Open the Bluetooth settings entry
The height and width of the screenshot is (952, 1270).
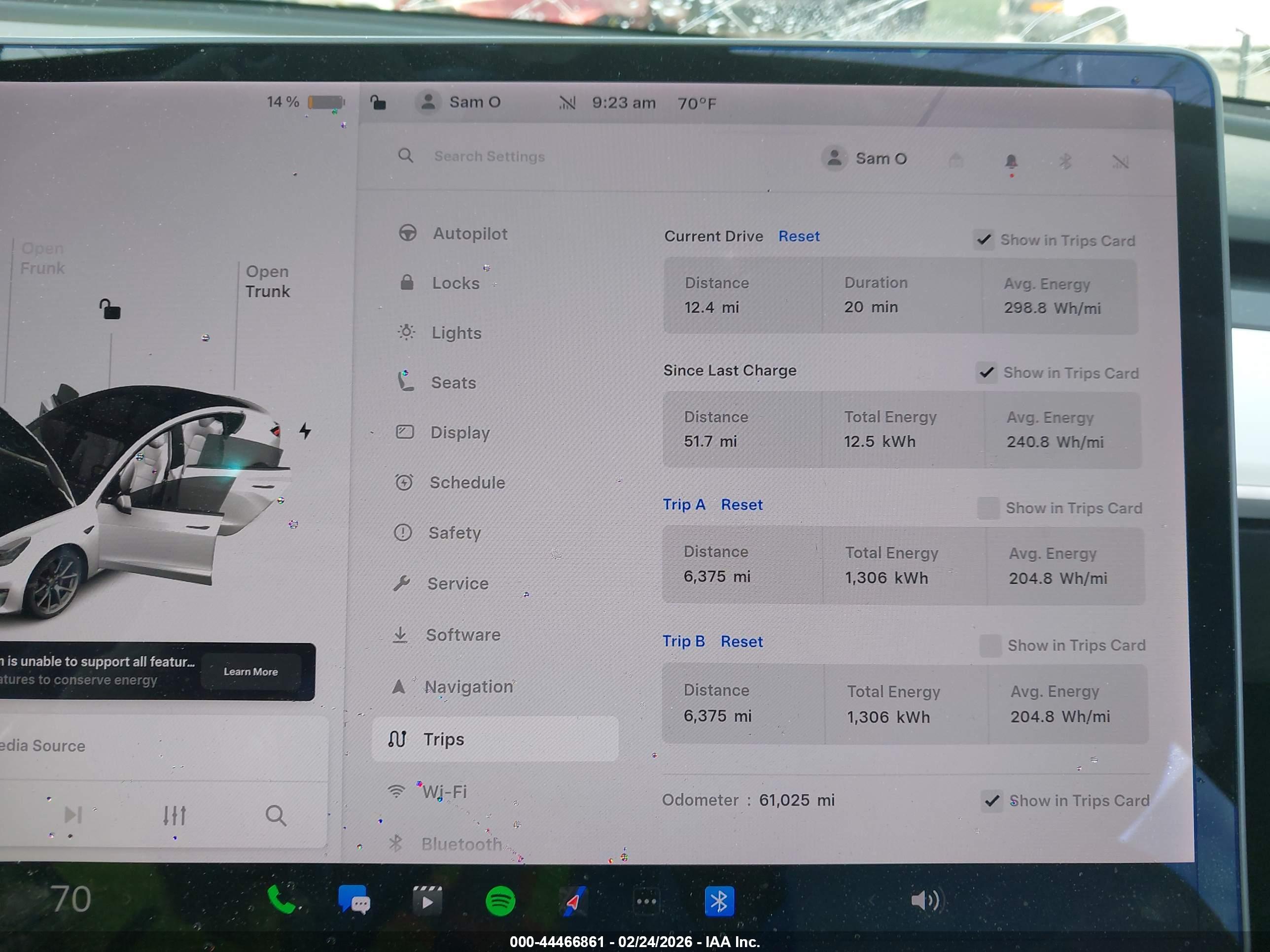click(x=445, y=844)
